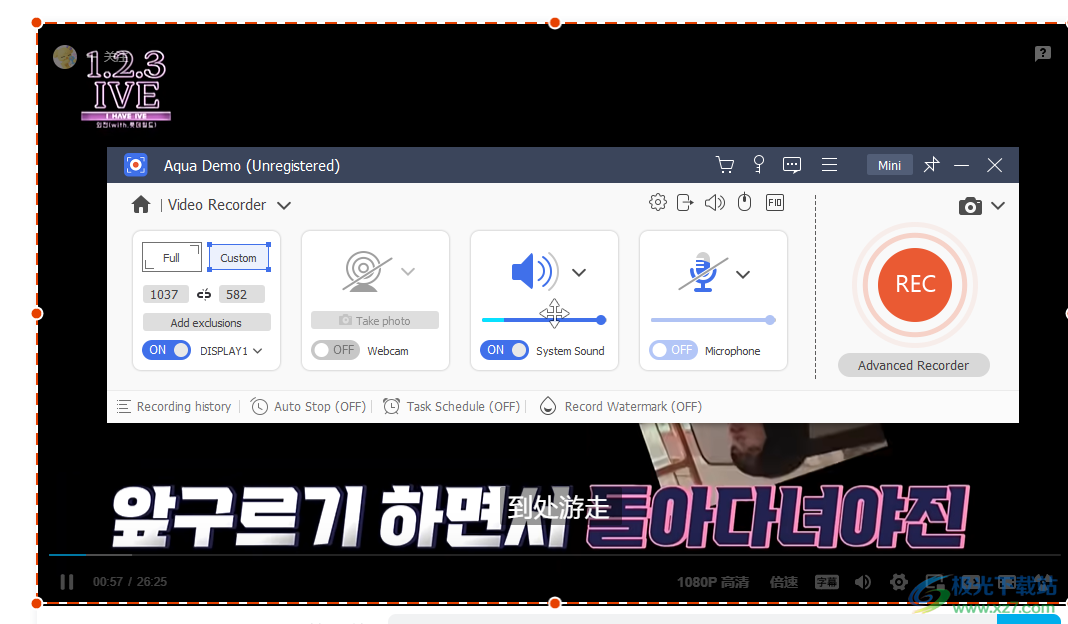
Task: Switch to Mini mode
Action: pos(889,165)
